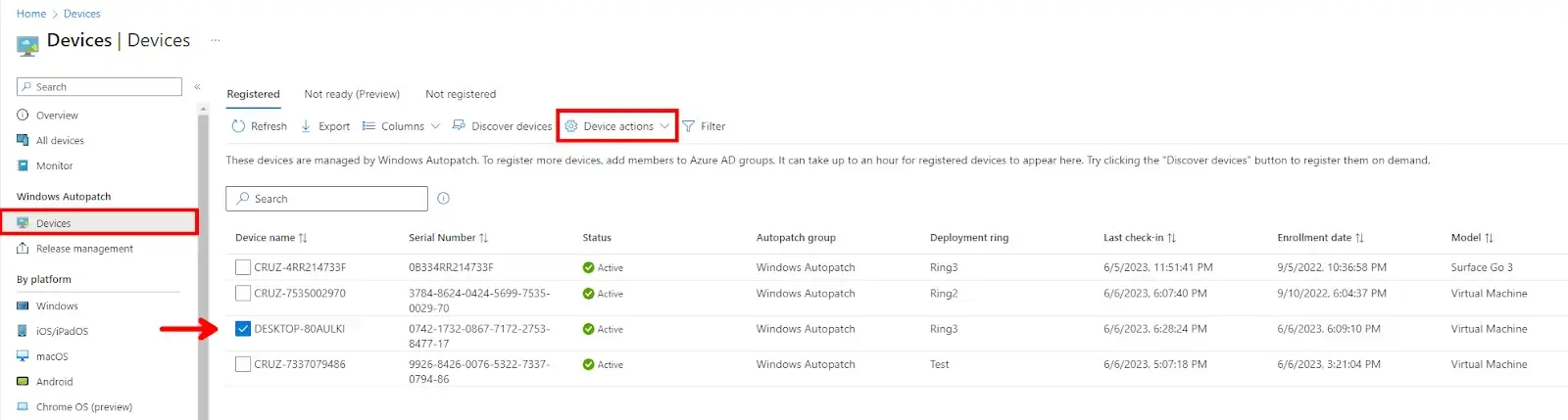Select Release management in sidebar
1568x420 pixels.
pyautogui.click(x=84, y=249)
